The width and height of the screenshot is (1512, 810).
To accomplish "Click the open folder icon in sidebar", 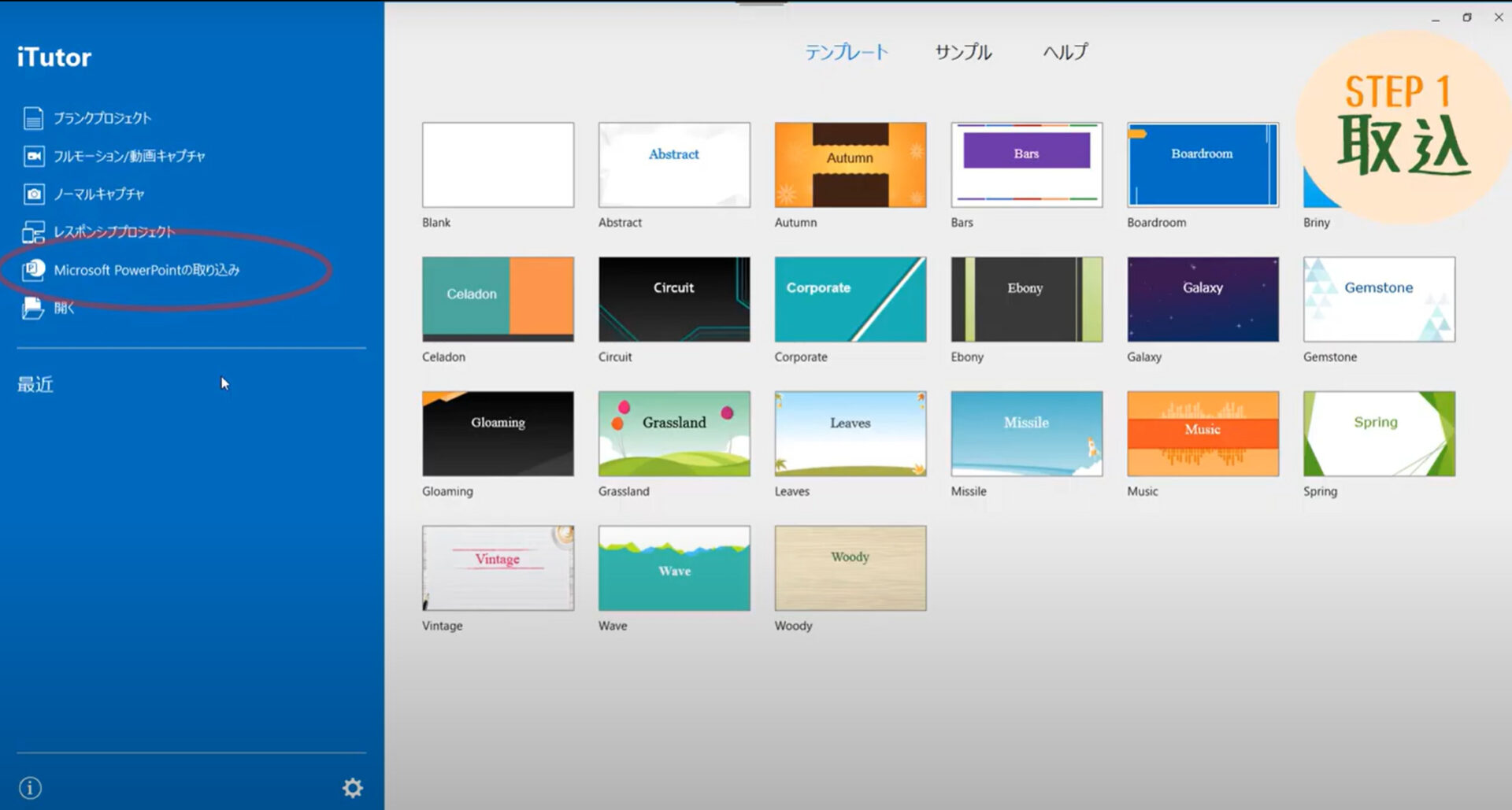I will point(33,308).
